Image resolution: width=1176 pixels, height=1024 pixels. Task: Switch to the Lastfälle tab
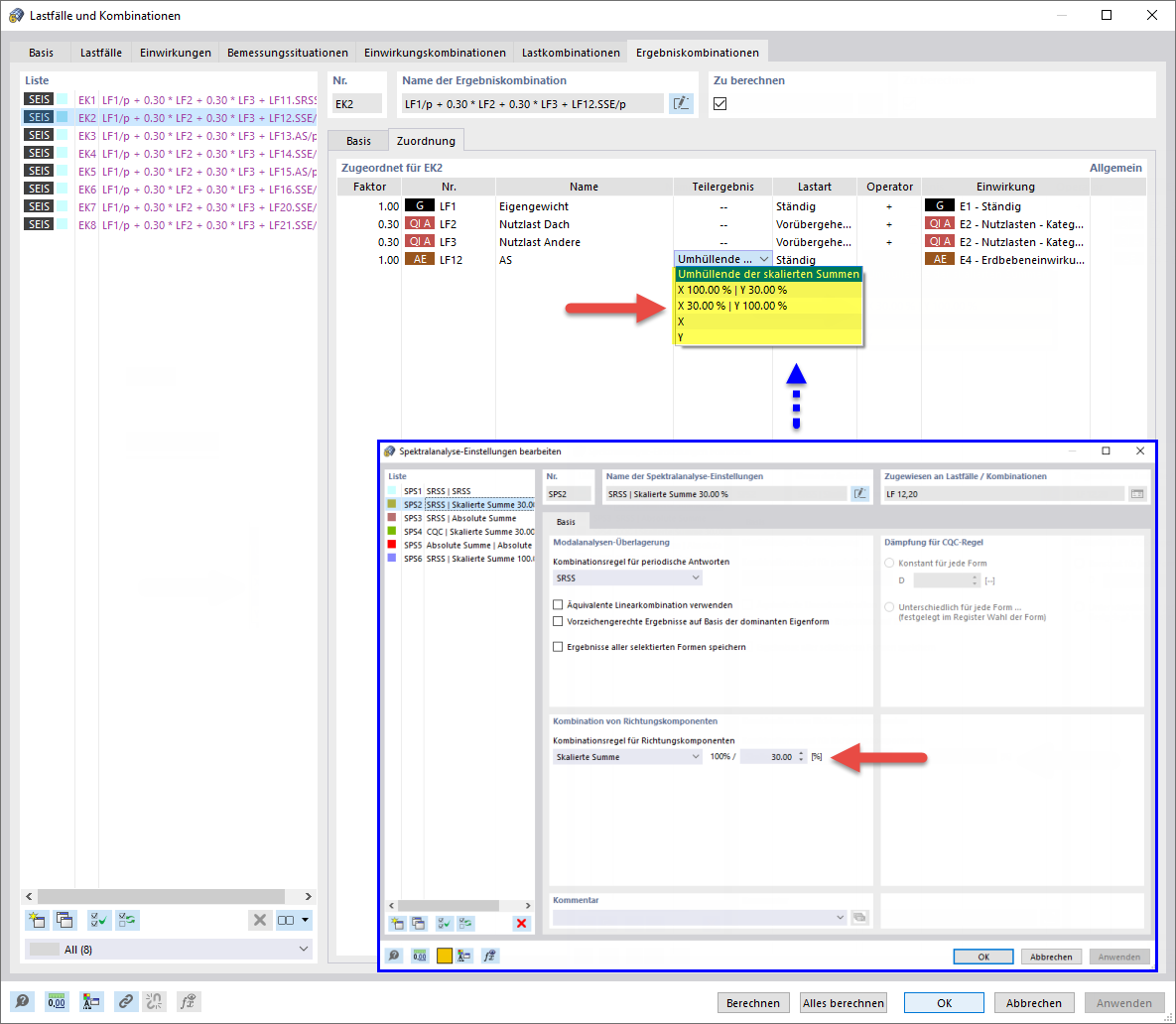coord(101,53)
